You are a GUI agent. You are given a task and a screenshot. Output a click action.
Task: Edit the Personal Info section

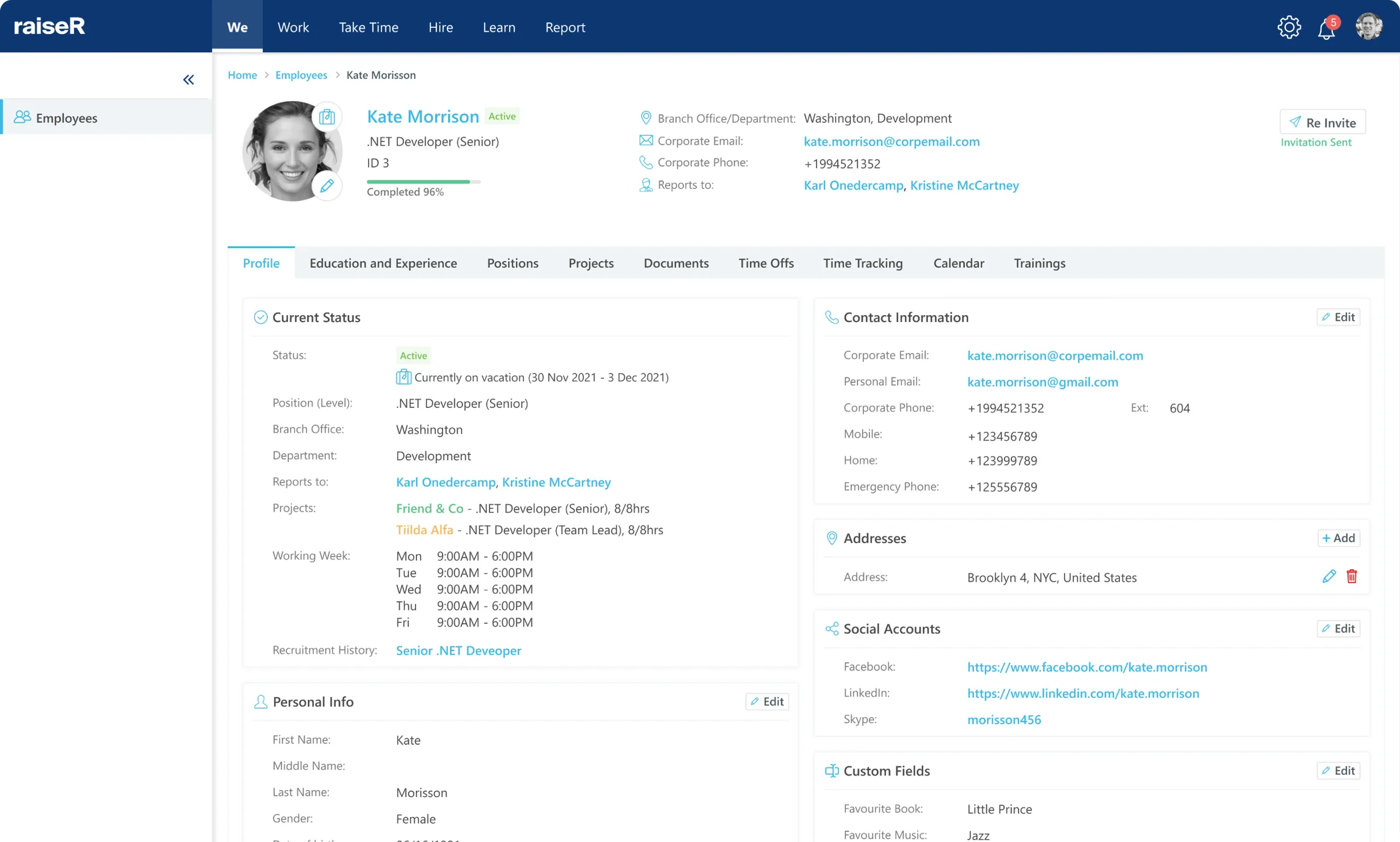[767, 701]
